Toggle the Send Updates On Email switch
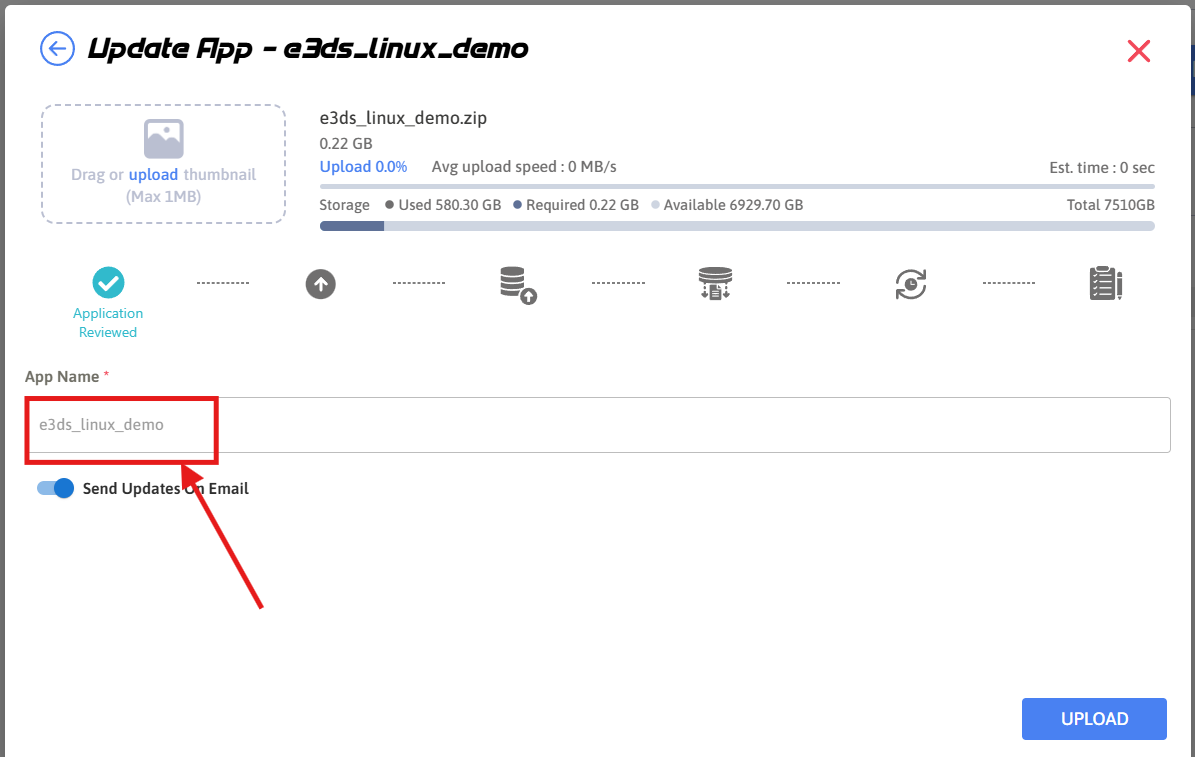1195x757 pixels. point(56,489)
